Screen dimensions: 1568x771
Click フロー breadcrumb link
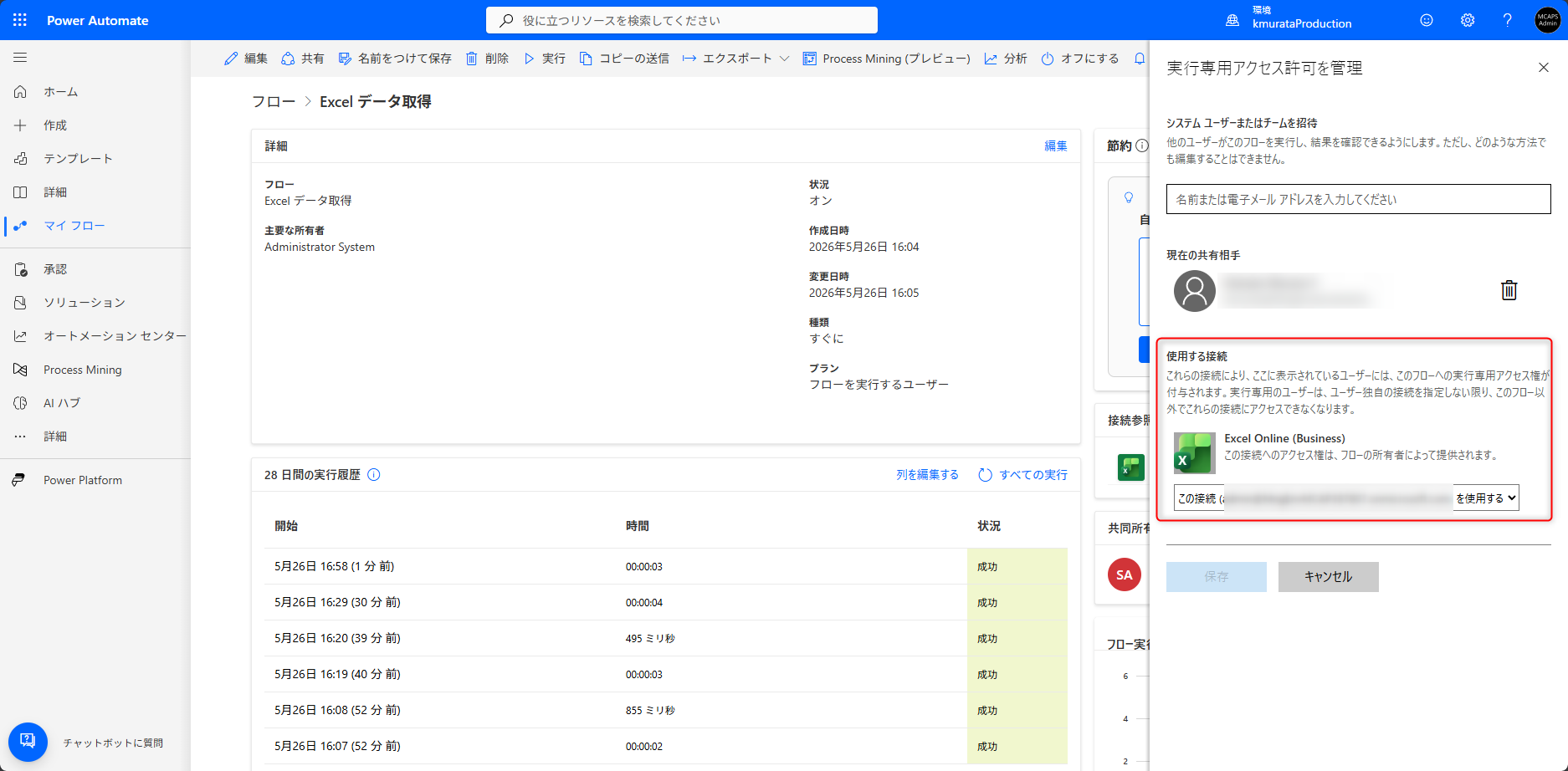click(274, 102)
